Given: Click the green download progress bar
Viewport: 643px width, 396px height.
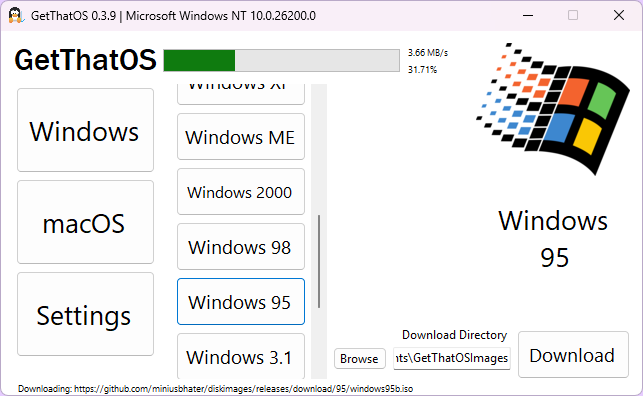Looking at the screenshot, I should (x=281, y=61).
